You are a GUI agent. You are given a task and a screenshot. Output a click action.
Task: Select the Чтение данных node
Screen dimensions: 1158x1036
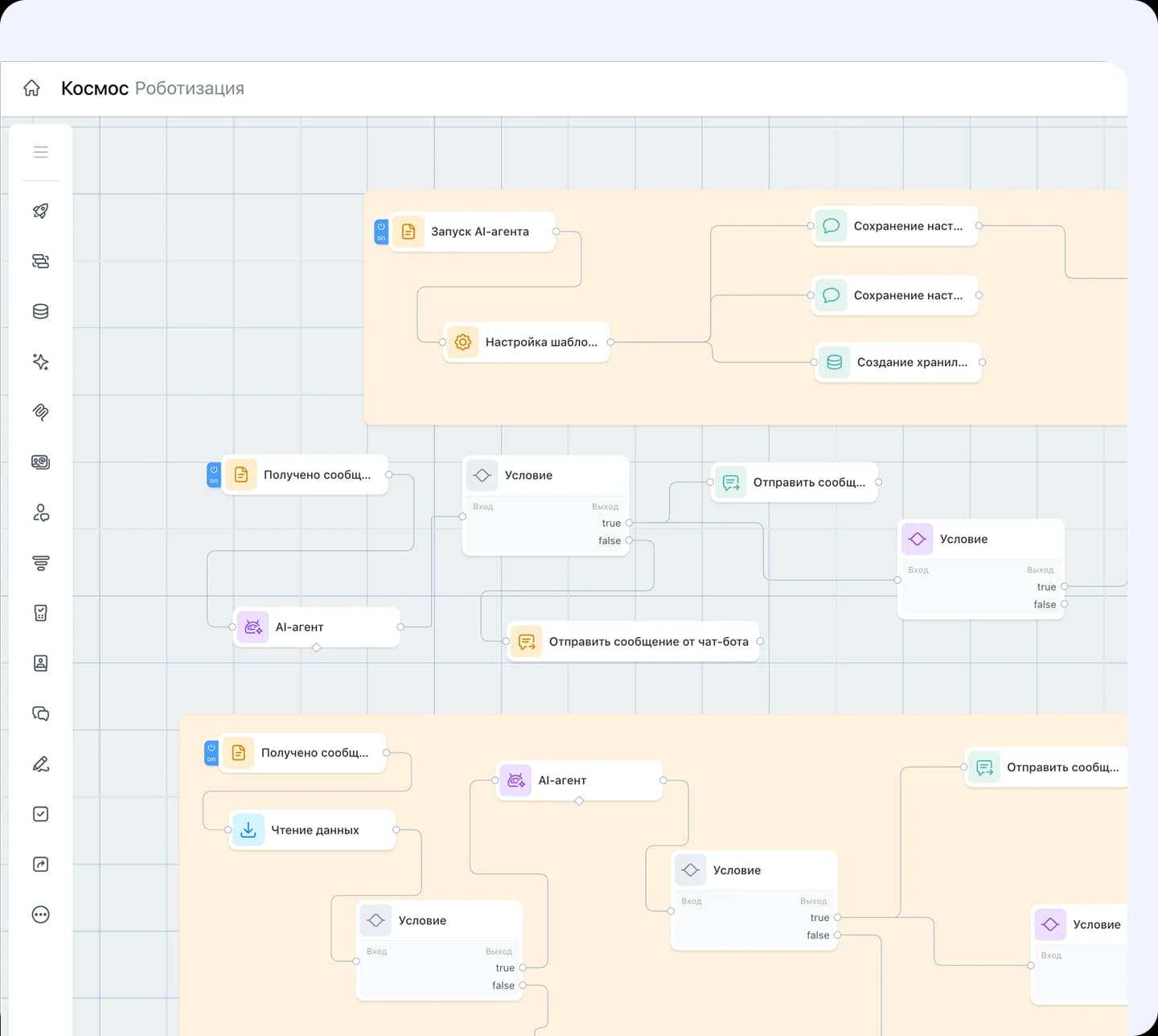pyautogui.click(x=312, y=830)
